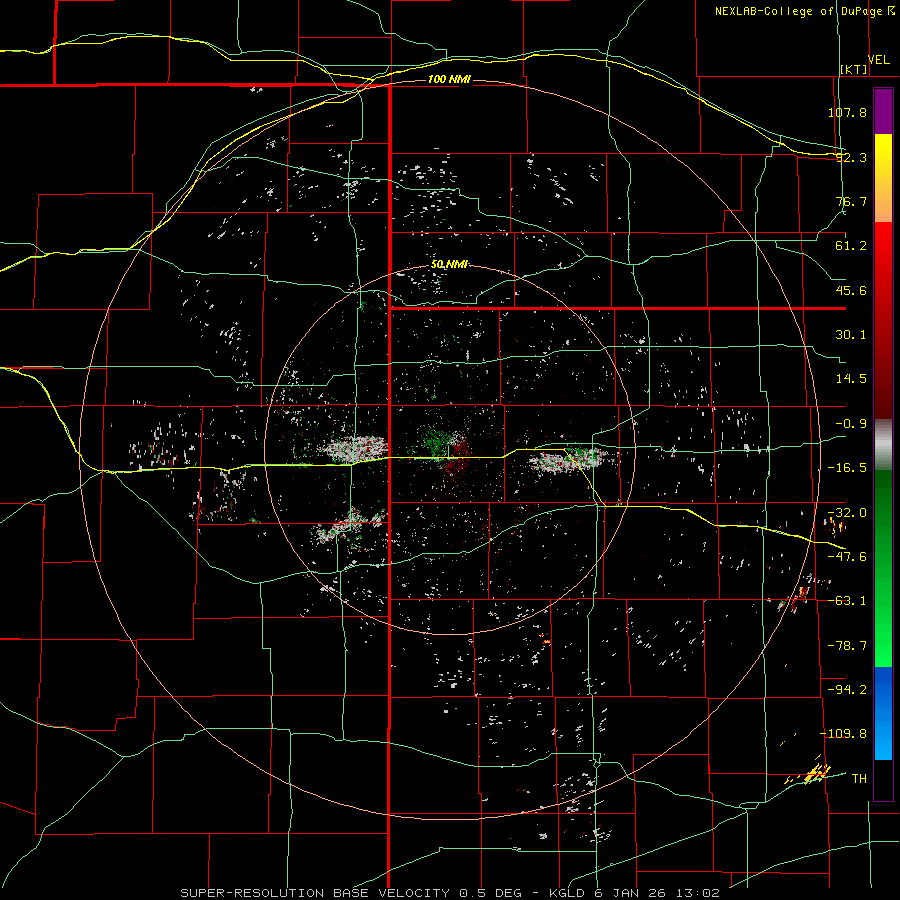Click the 30.1 velocity scale value

point(851,335)
